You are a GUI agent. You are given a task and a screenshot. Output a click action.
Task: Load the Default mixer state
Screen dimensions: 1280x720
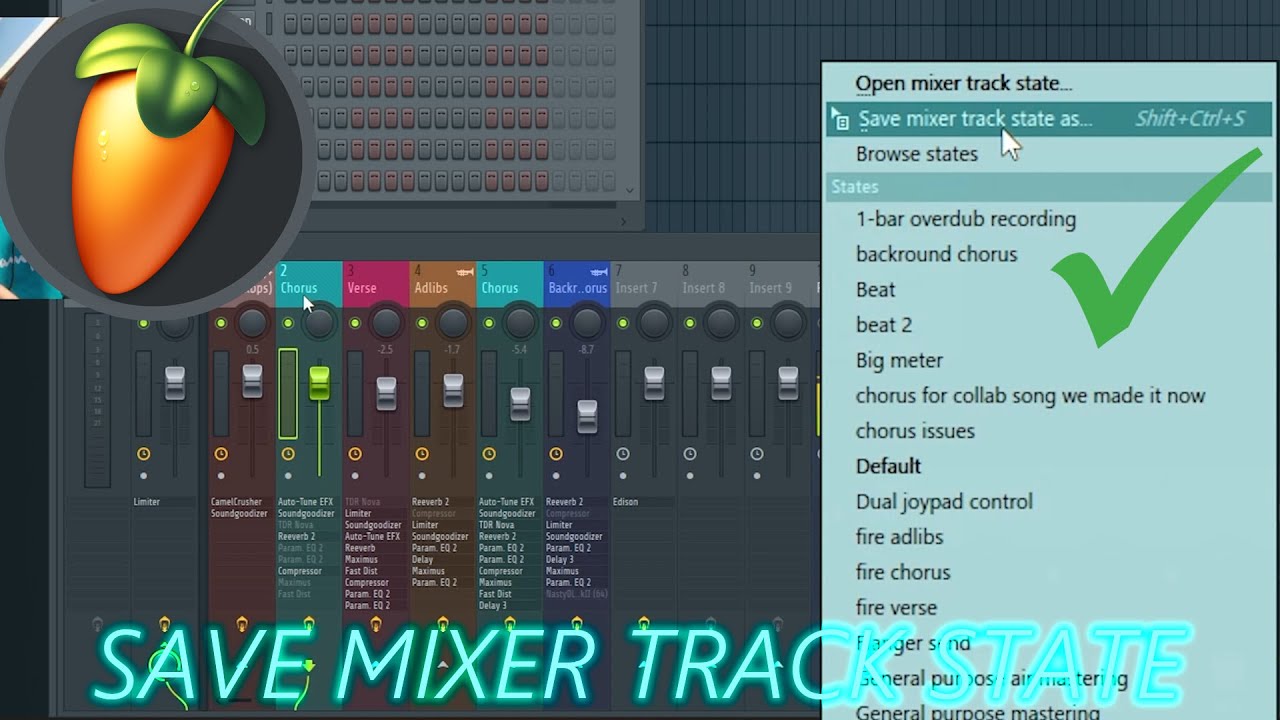tap(888, 466)
